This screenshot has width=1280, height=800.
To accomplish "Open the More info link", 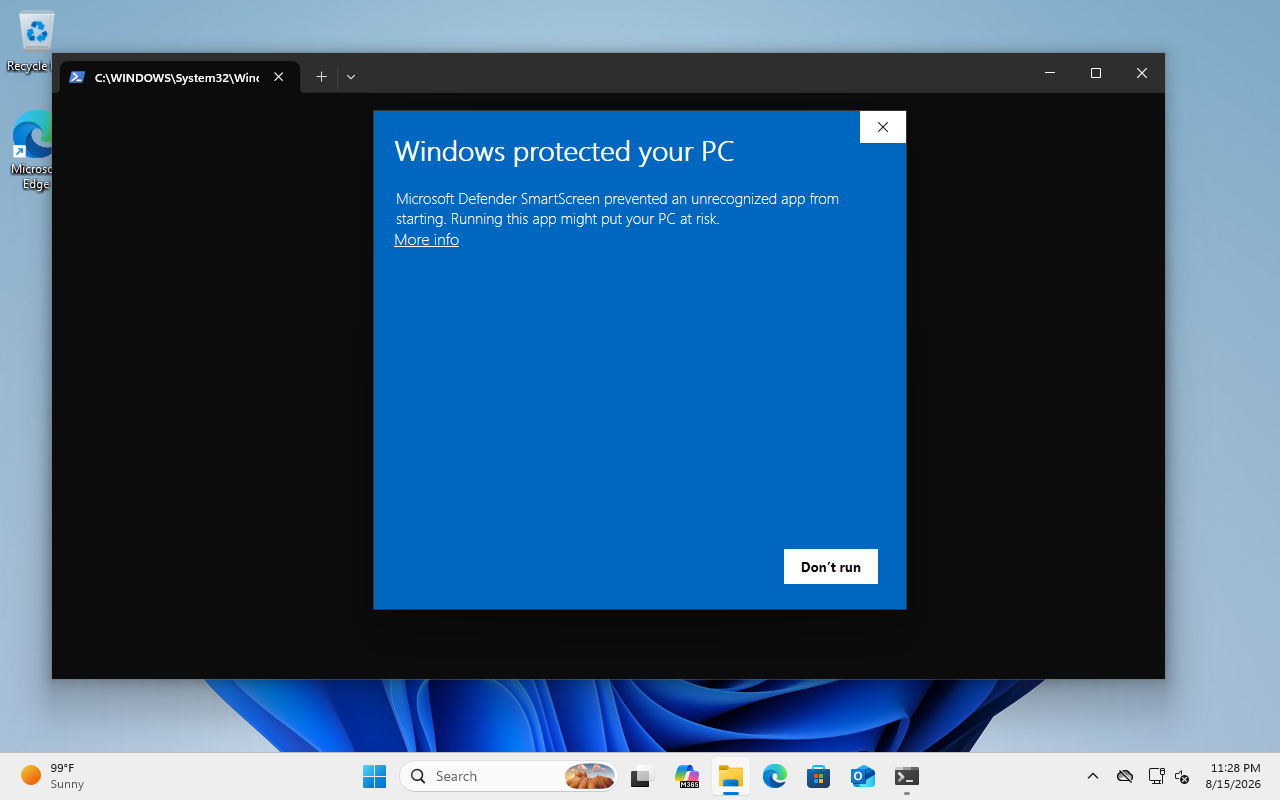I will point(426,240).
